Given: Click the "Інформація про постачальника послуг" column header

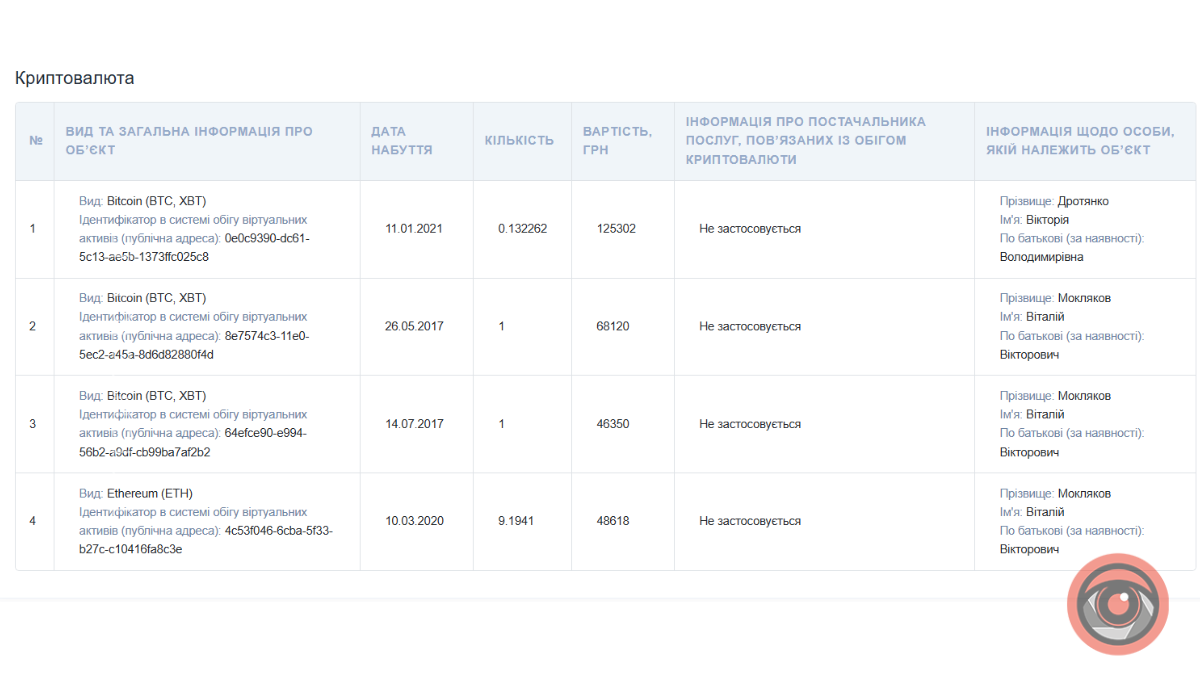Looking at the screenshot, I should coord(806,141).
